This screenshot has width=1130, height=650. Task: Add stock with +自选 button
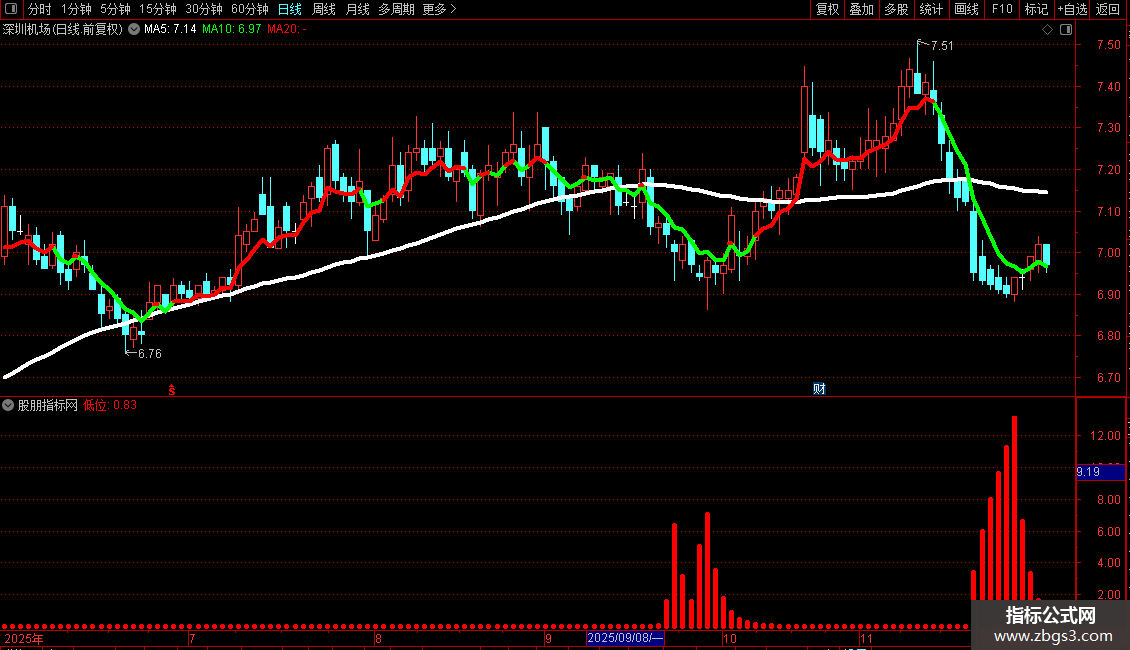pos(1072,9)
